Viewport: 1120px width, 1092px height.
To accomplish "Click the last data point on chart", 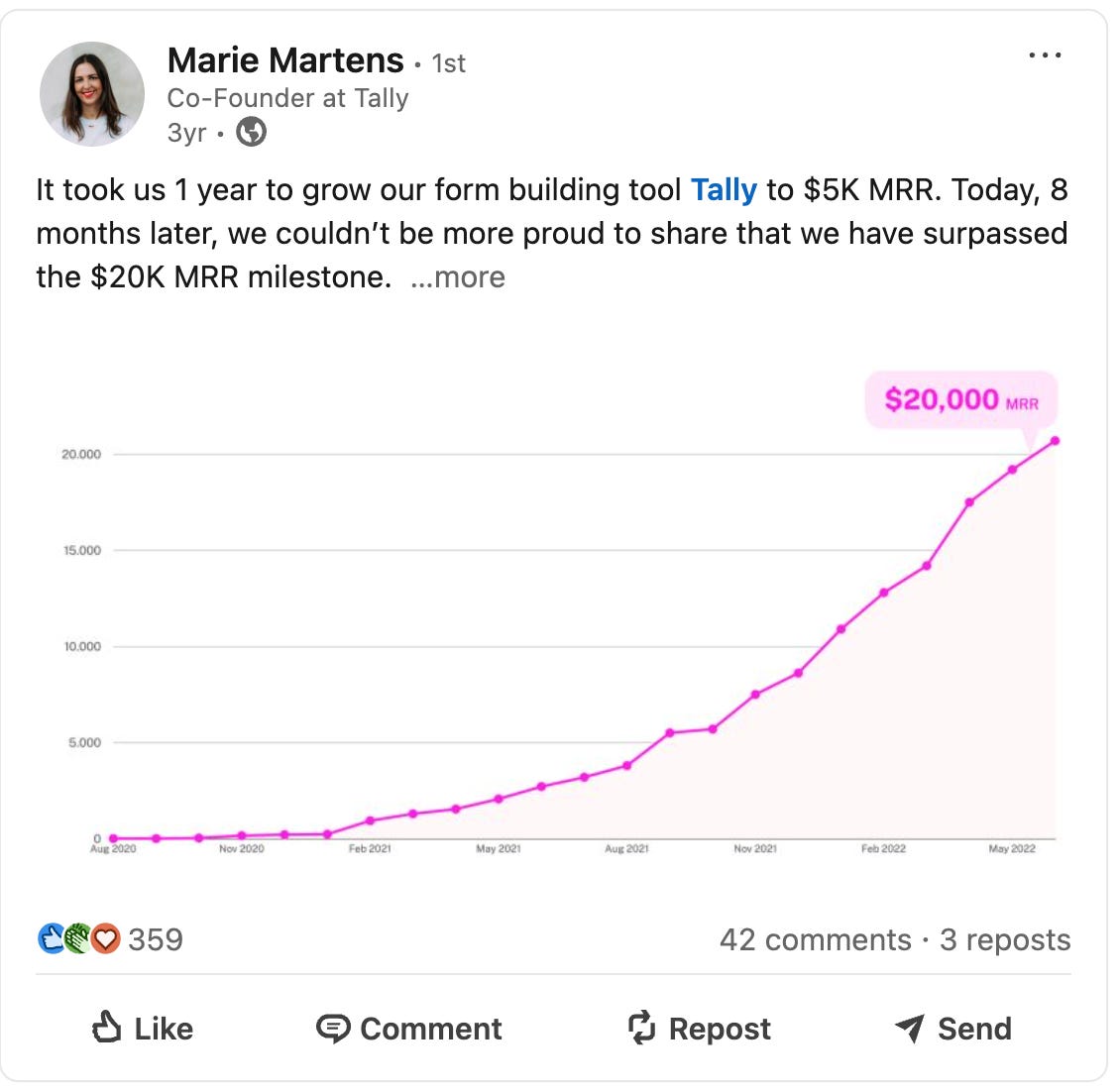I will pyautogui.click(x=1055, y=441).
